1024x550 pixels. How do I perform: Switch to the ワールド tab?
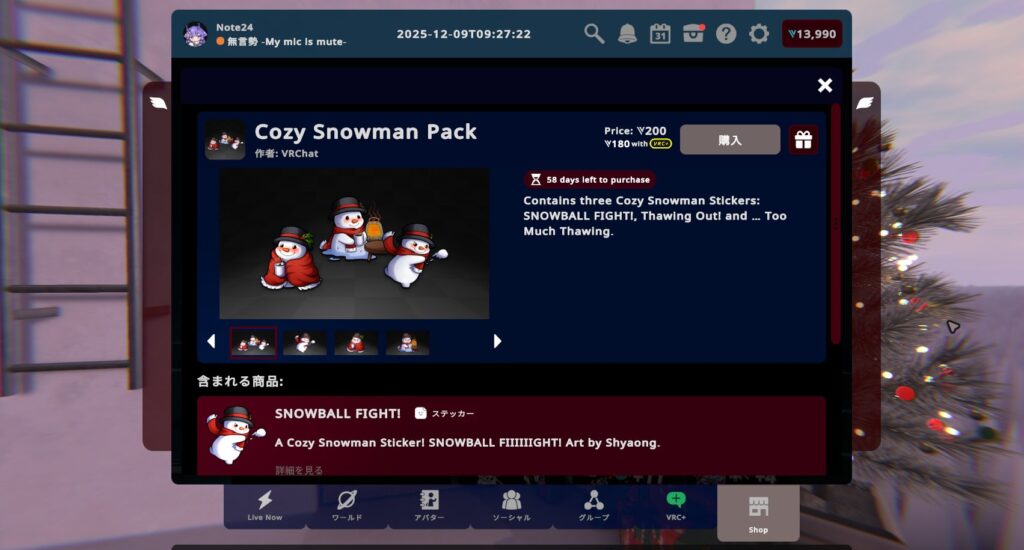pyautogui.click(x=346, y=505)
